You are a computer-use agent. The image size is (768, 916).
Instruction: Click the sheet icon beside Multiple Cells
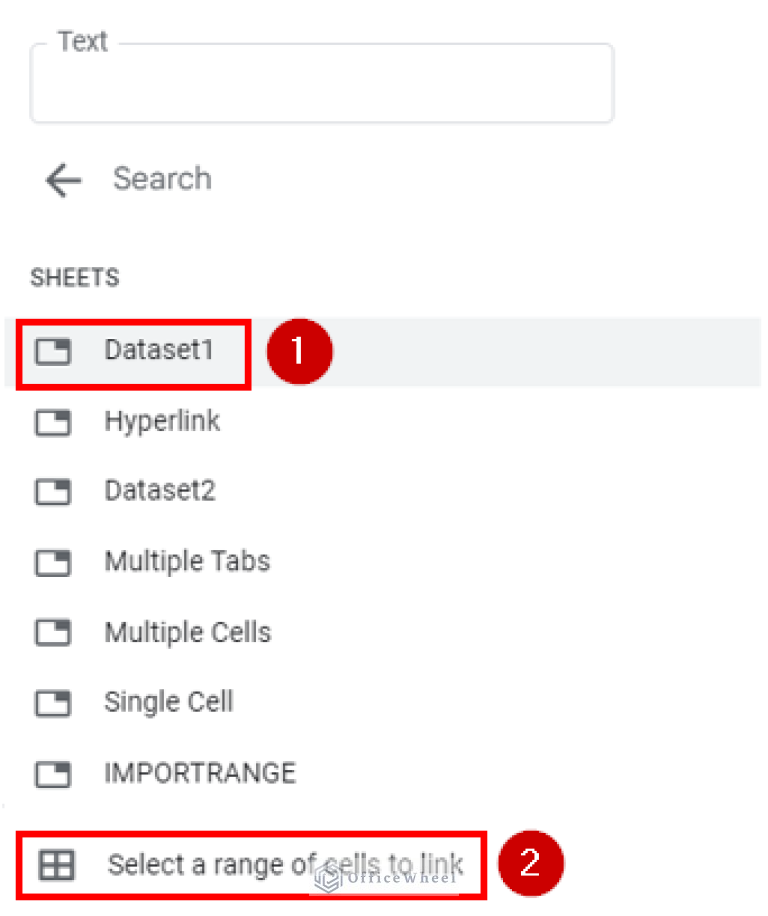(x=52, y=633)
